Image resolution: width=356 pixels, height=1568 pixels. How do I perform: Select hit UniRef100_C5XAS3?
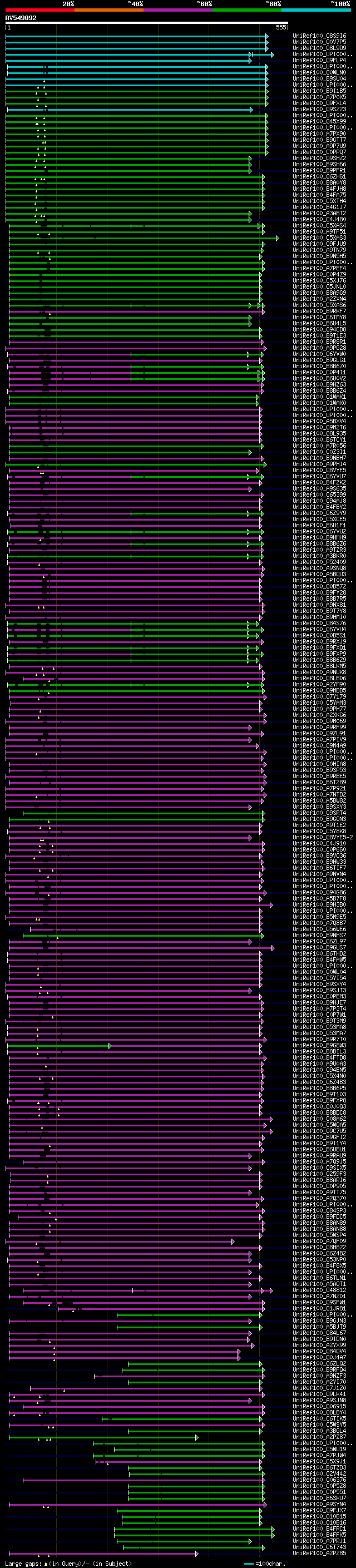click(319, 238)
